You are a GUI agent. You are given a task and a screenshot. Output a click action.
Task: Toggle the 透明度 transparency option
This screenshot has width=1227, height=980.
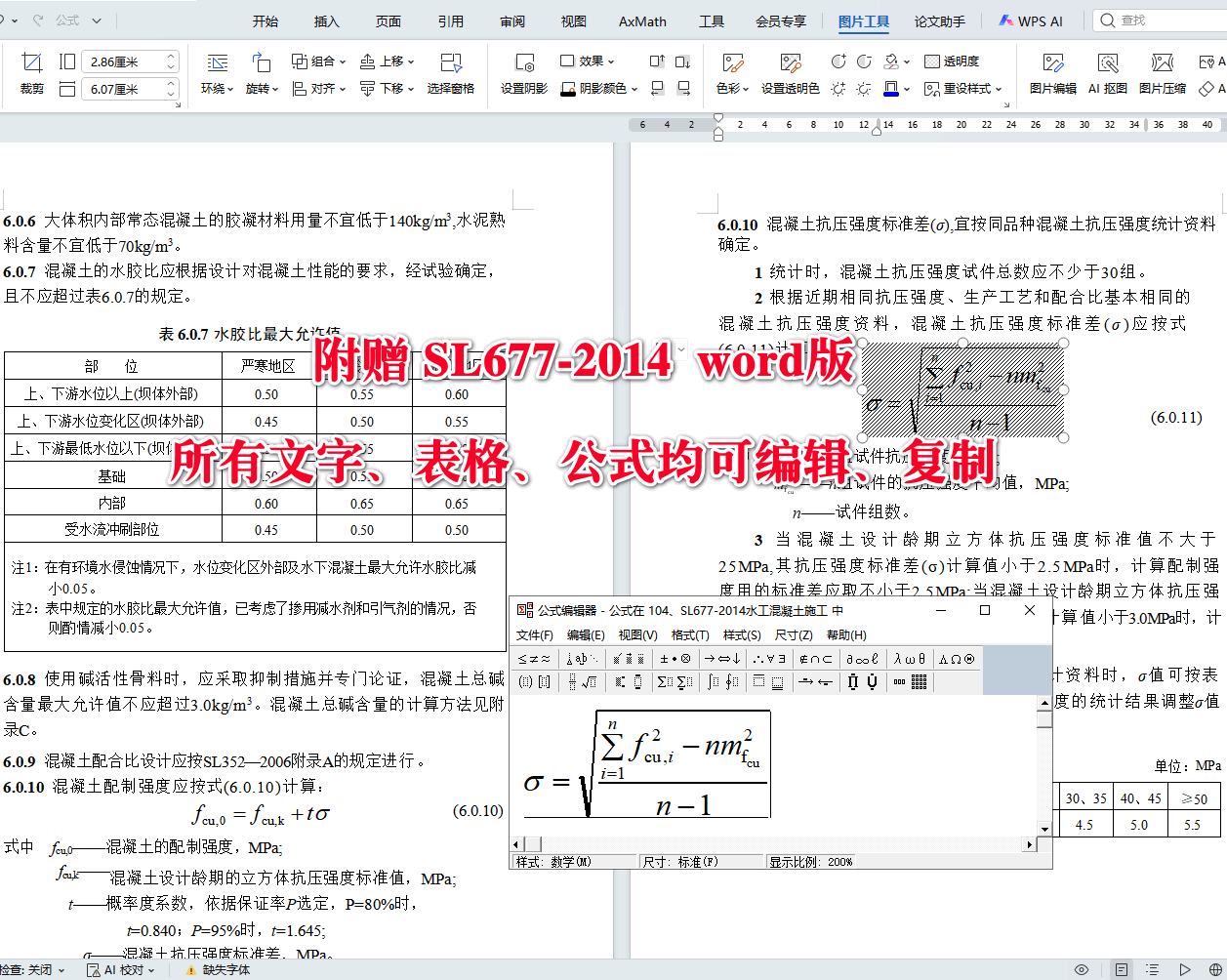[952, 61]
